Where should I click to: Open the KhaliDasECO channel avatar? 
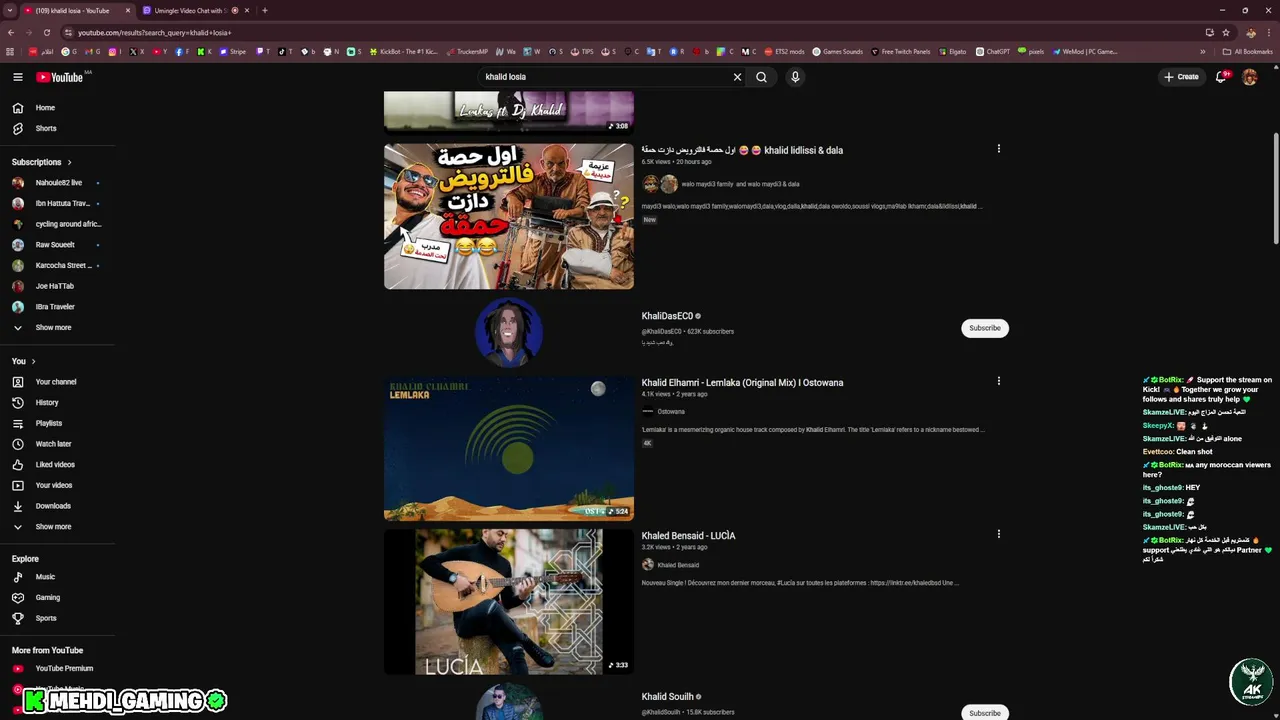(x=509, y=331)
